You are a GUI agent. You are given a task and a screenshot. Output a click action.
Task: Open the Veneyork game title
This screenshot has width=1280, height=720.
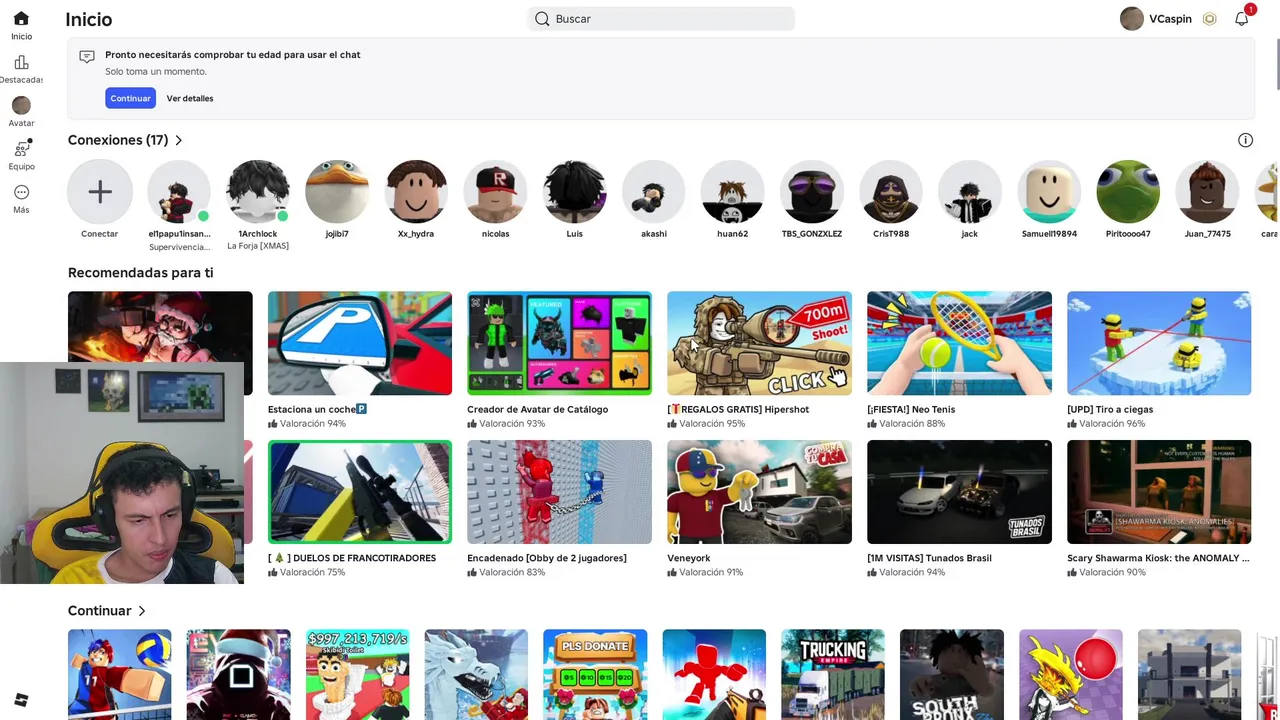[x=689, y=558]
